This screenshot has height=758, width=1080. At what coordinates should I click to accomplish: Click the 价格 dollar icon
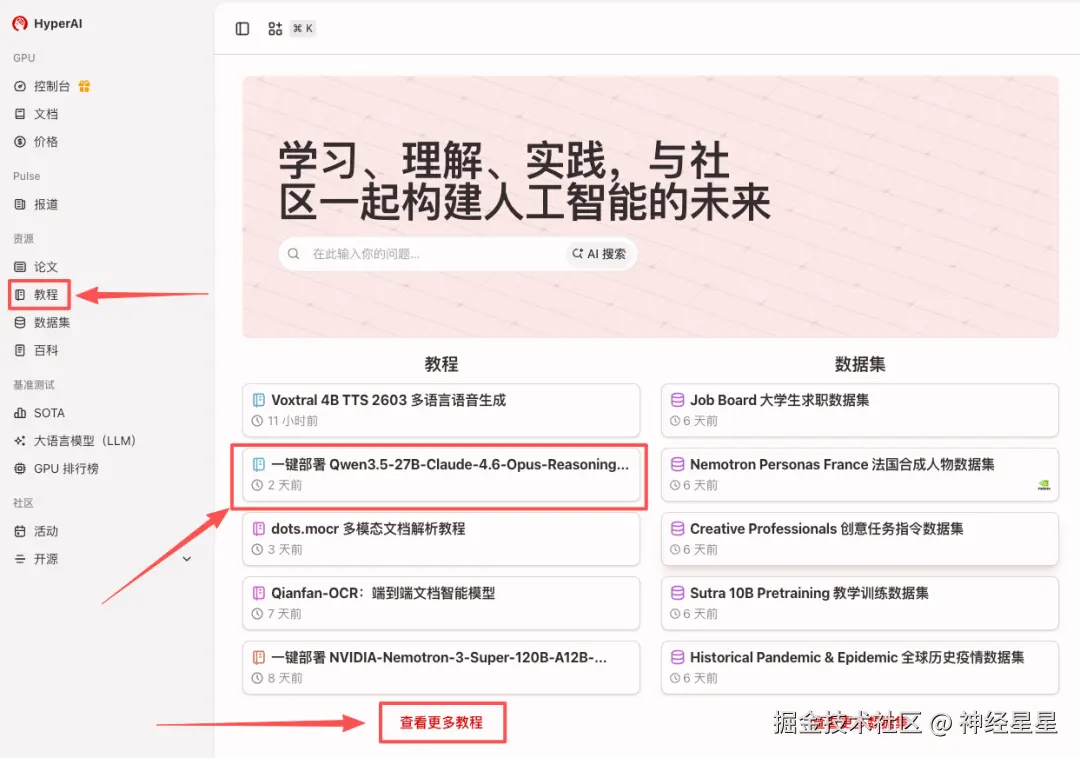(x=20, y=142)
